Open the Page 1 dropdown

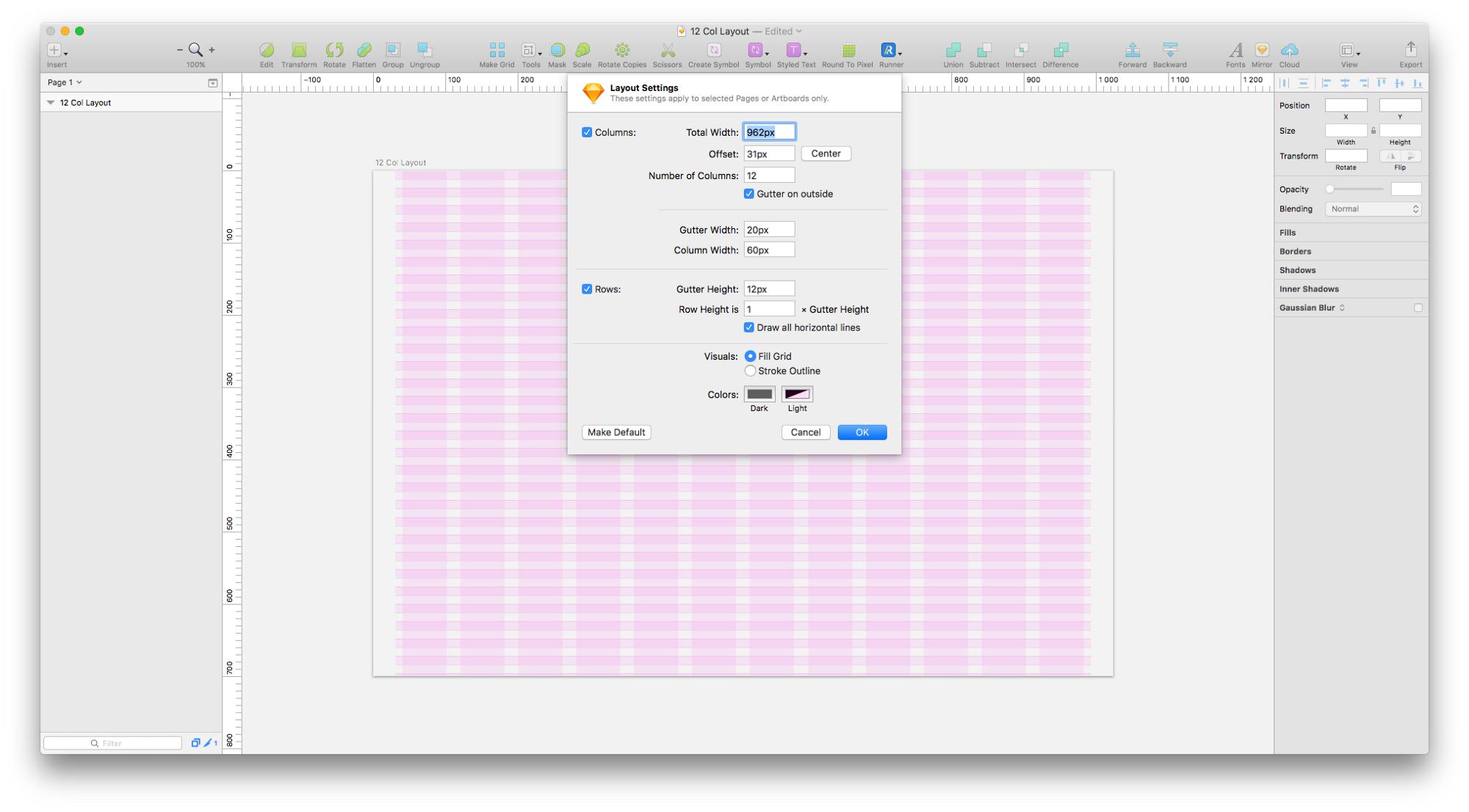[x=65, y=82]
